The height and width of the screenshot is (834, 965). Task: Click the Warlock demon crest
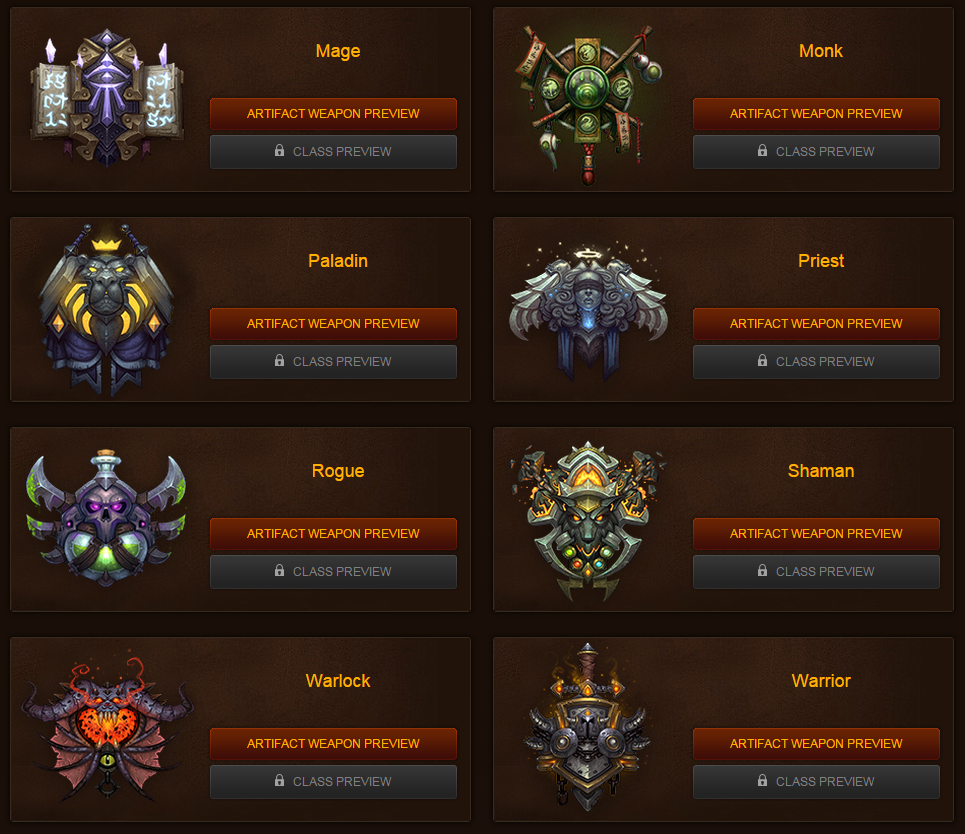[x=107, y=730]
